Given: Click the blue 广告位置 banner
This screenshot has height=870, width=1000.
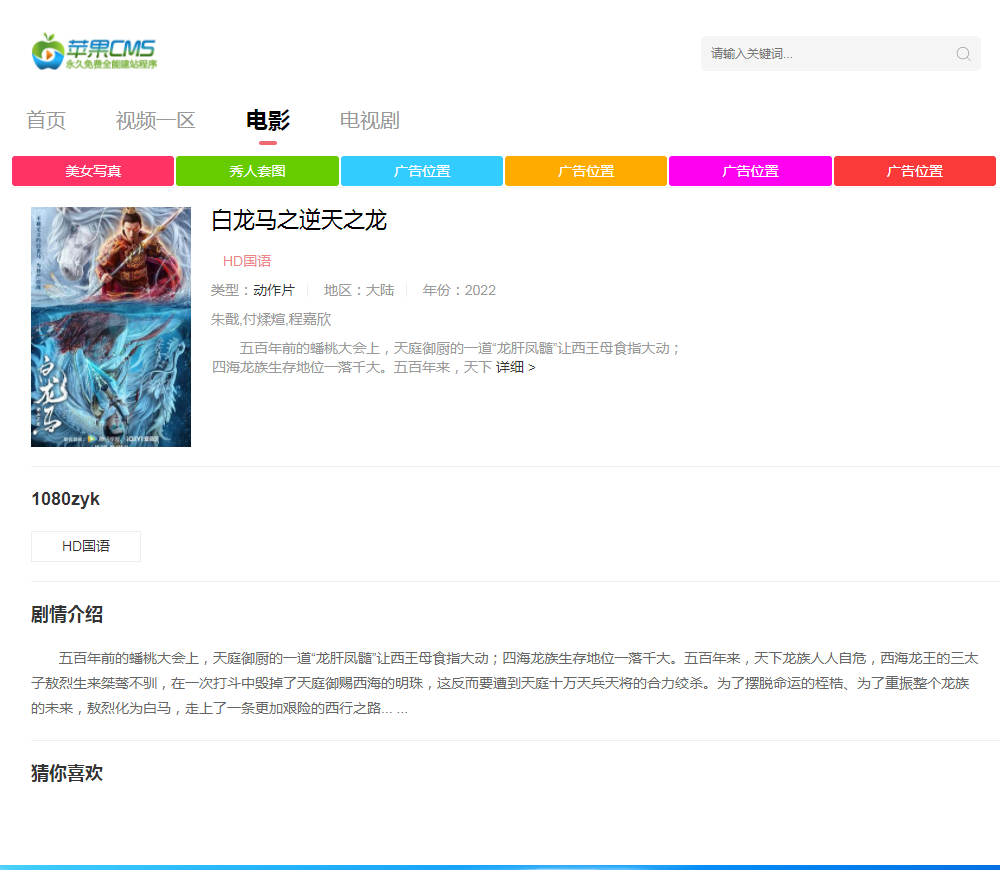Looking at the screenshot, I should pyautogui.click(x=422, y=171).
